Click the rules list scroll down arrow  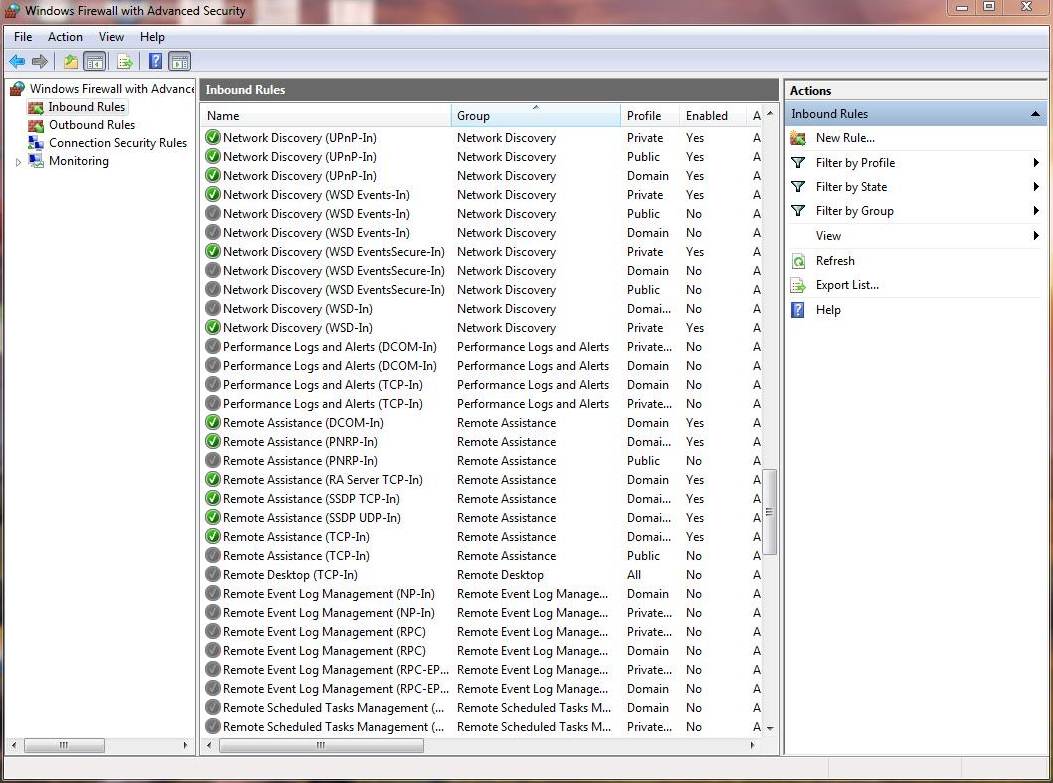click(770, 728)
